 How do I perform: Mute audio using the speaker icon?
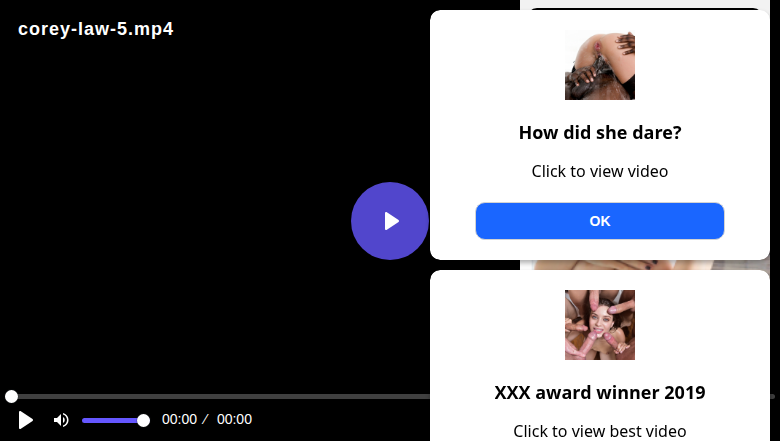pyautogui.click(x=61, y=420)
